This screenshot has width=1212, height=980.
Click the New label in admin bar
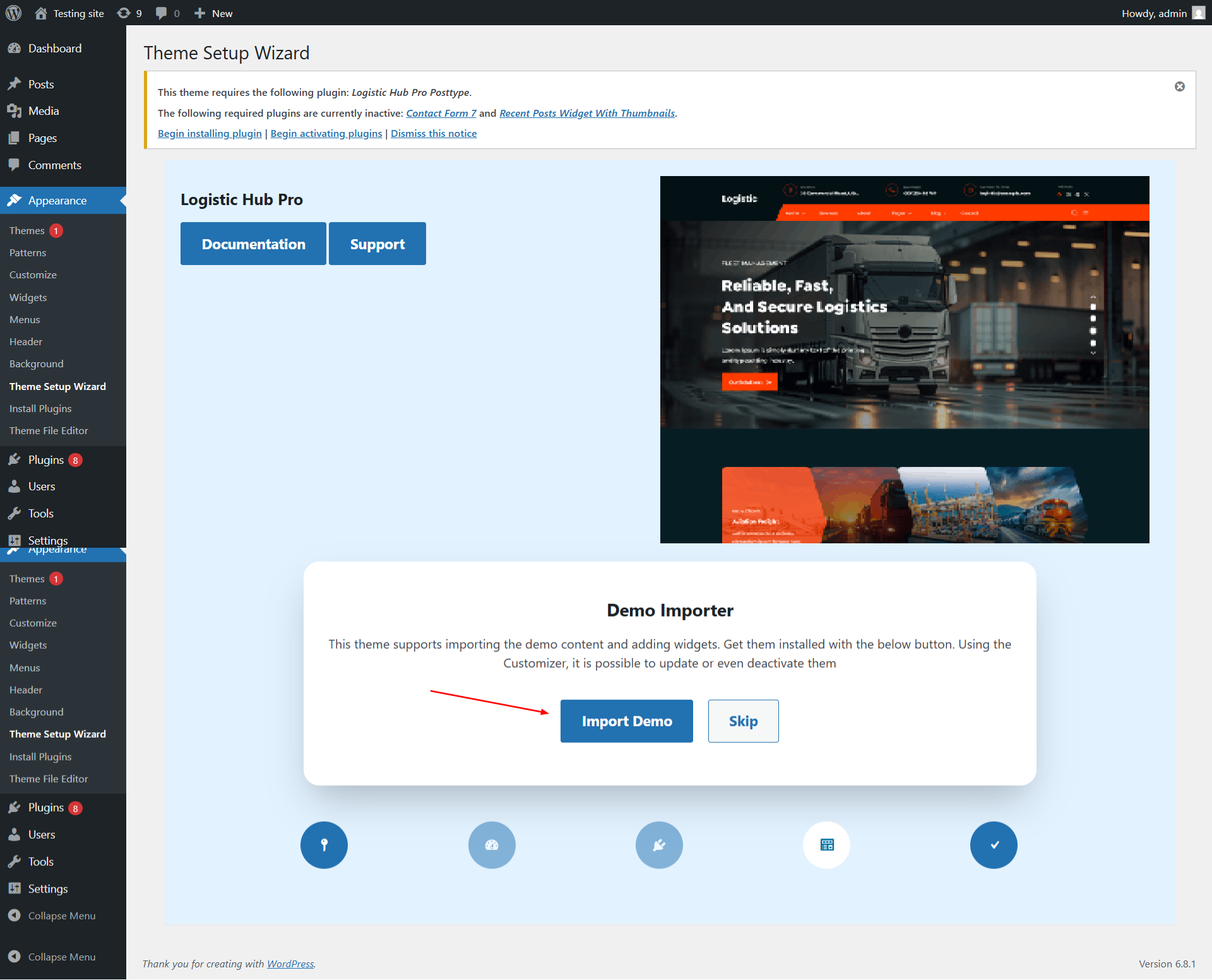point(222,13)
